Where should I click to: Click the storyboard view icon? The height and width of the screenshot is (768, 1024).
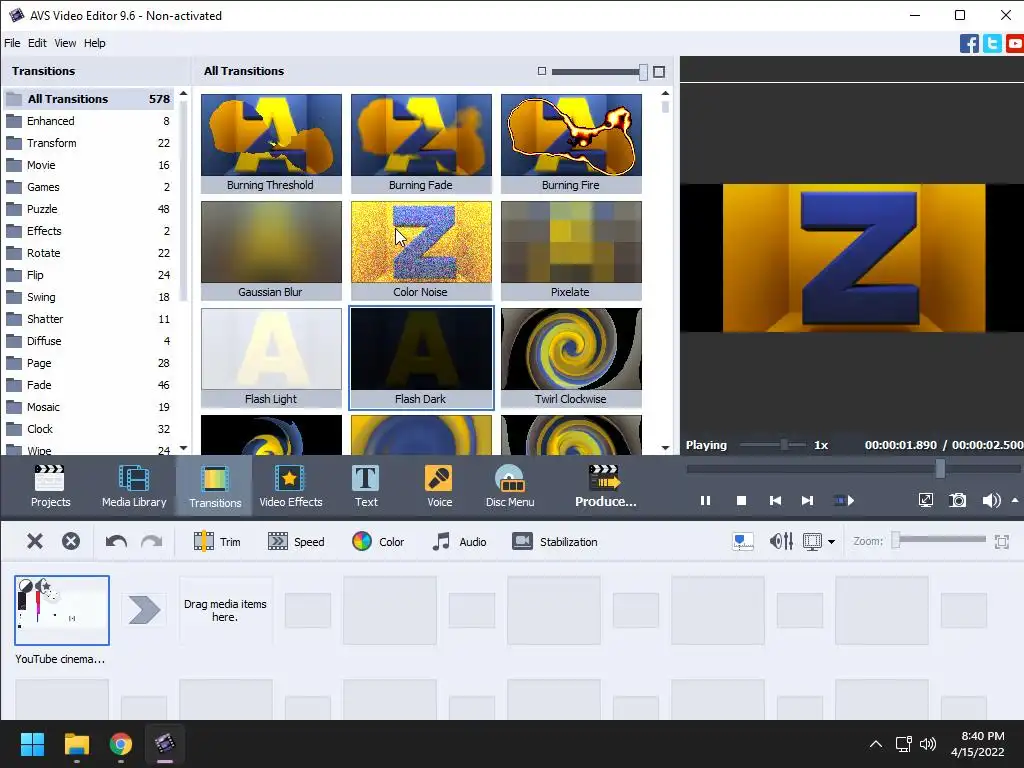tap(743, 541)
